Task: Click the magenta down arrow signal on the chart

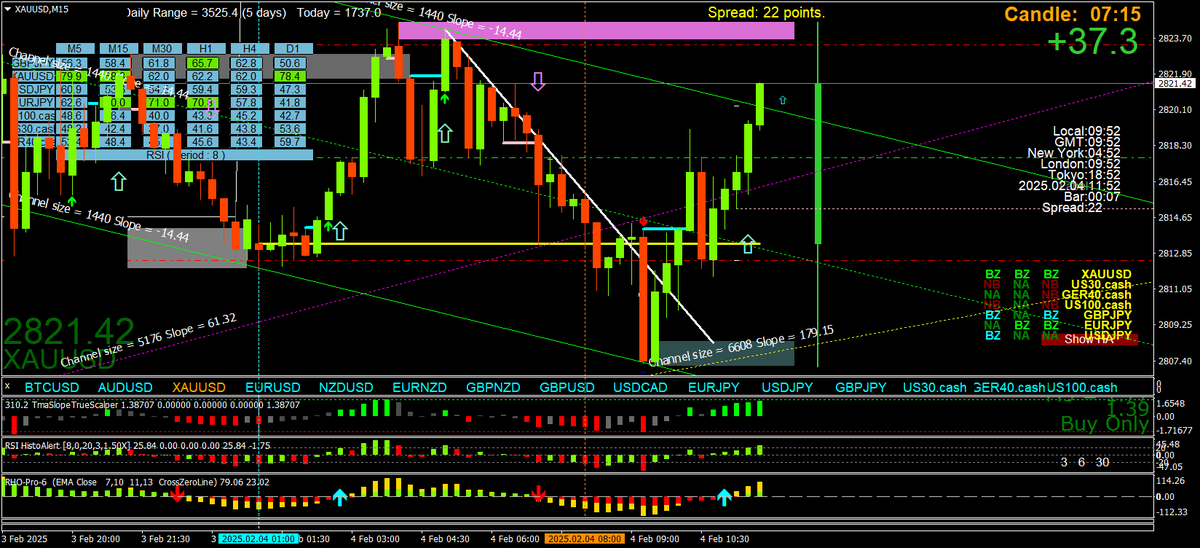Action: 538,81
